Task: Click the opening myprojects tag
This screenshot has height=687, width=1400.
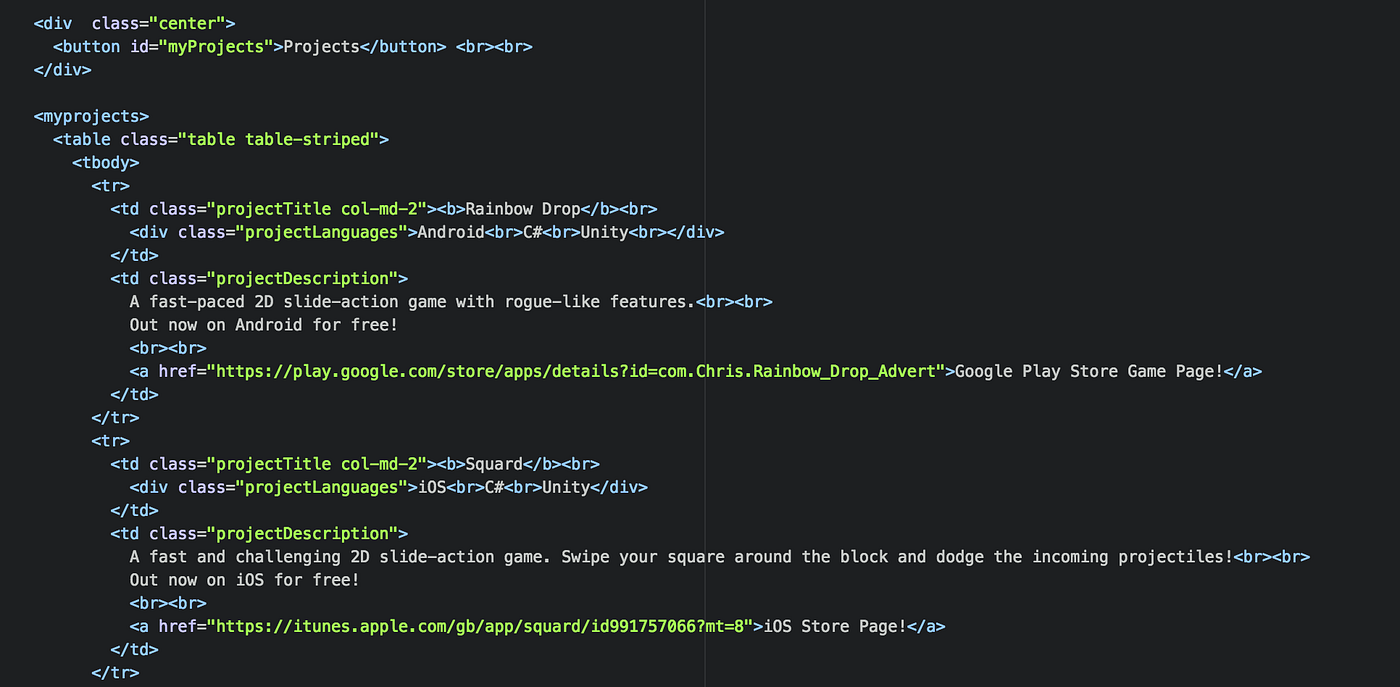Action: (91, 116)
